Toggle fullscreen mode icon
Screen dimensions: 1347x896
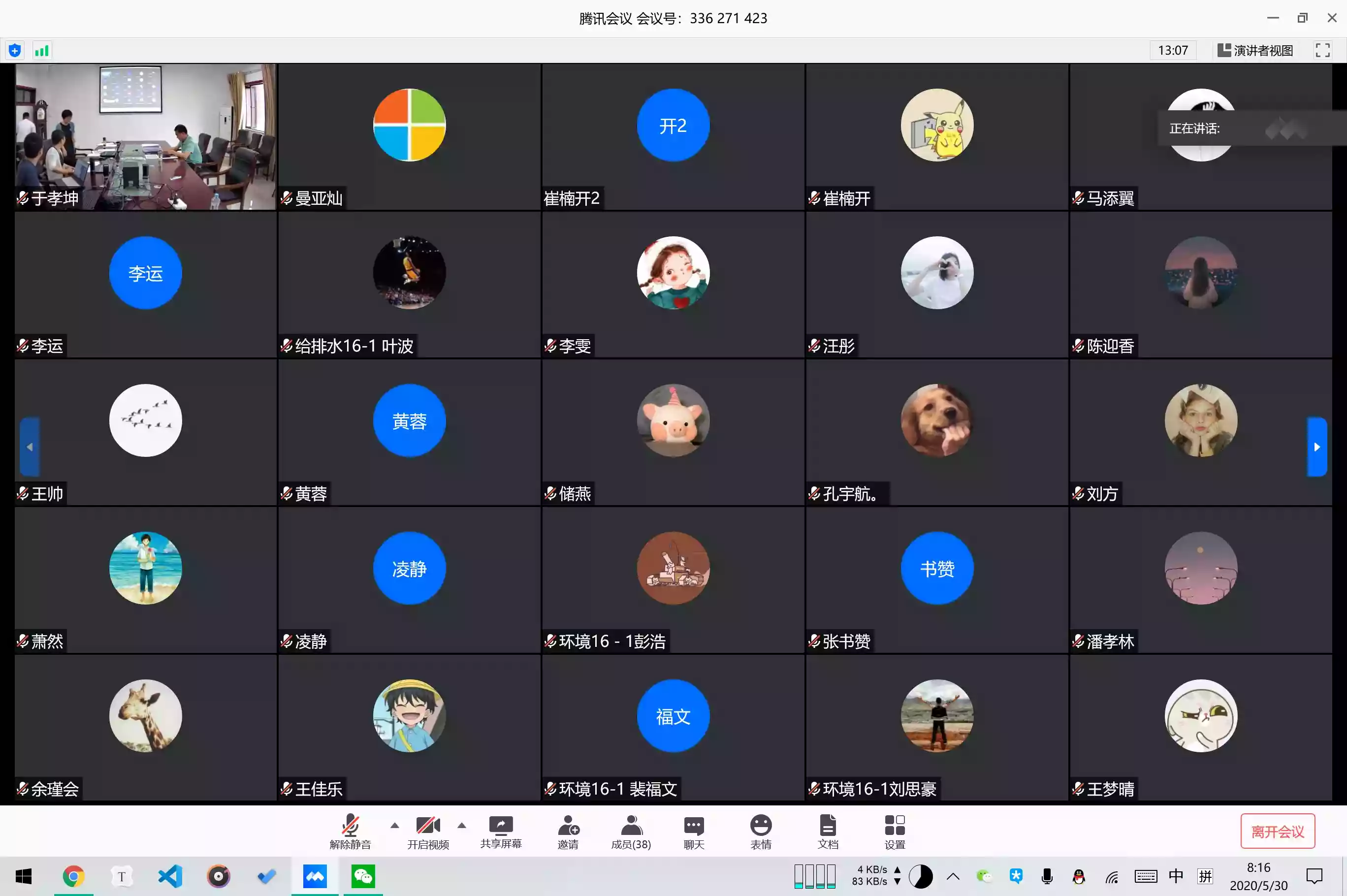tap(1322, 50)
